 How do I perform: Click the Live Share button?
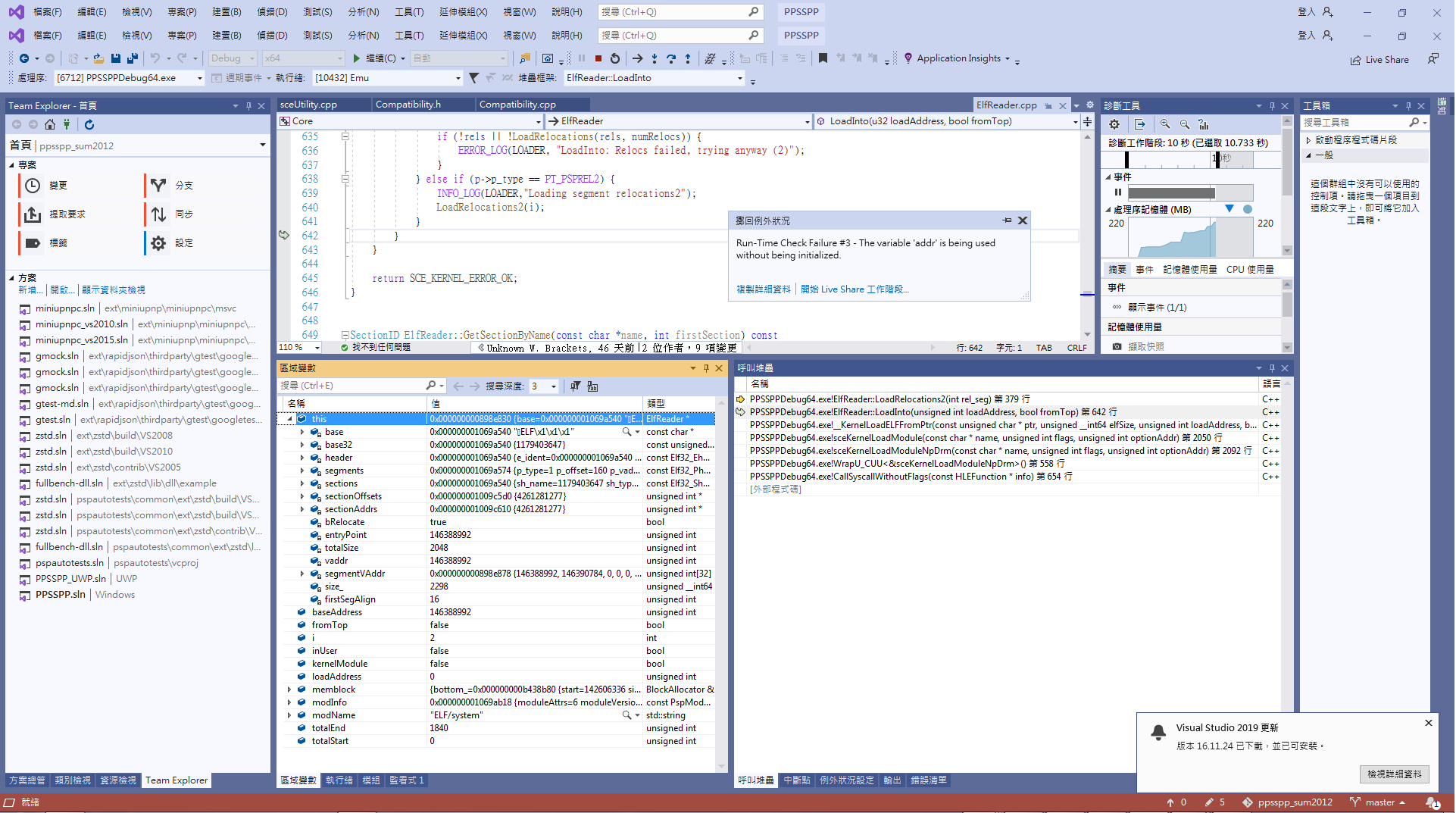(x=1379, y=60)
